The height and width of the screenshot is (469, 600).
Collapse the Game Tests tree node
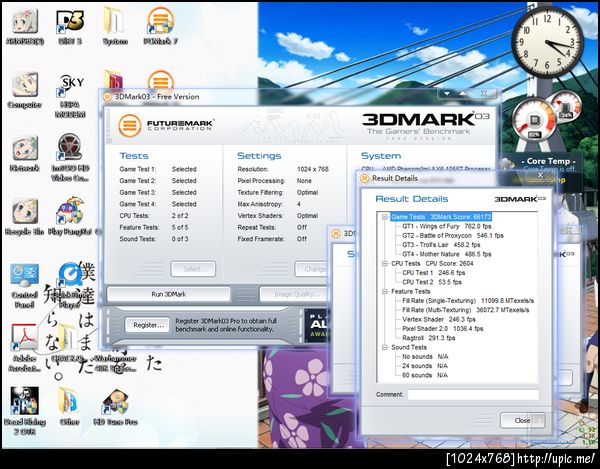tap(385, 217)
